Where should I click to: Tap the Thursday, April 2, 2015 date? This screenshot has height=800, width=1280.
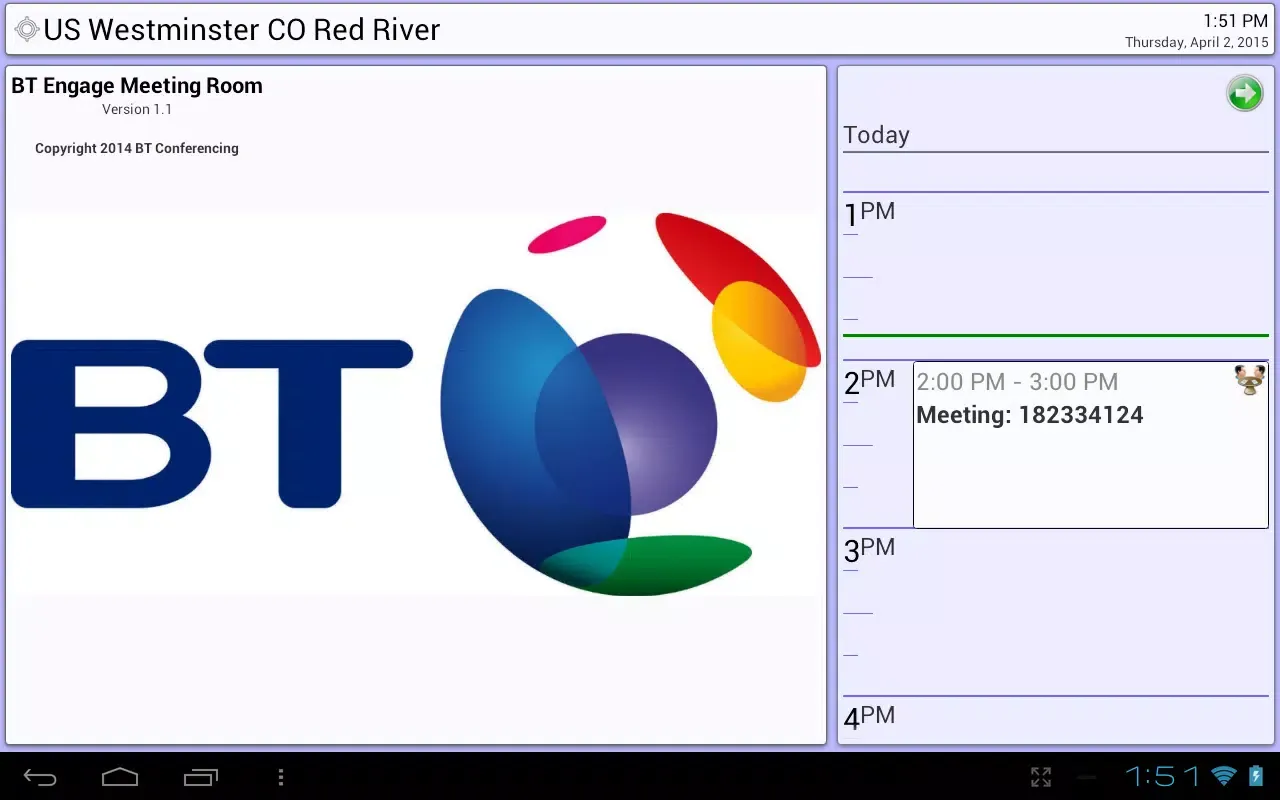pos(1197,42)
